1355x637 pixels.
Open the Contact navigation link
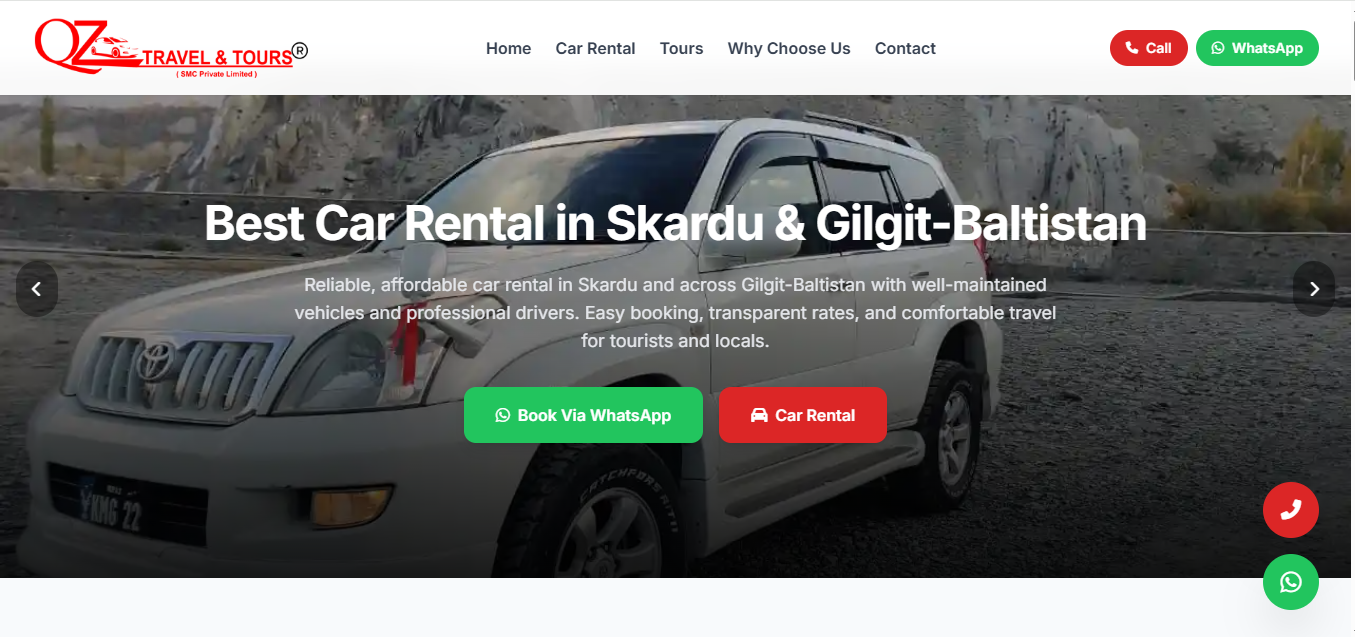pos(905,48)
